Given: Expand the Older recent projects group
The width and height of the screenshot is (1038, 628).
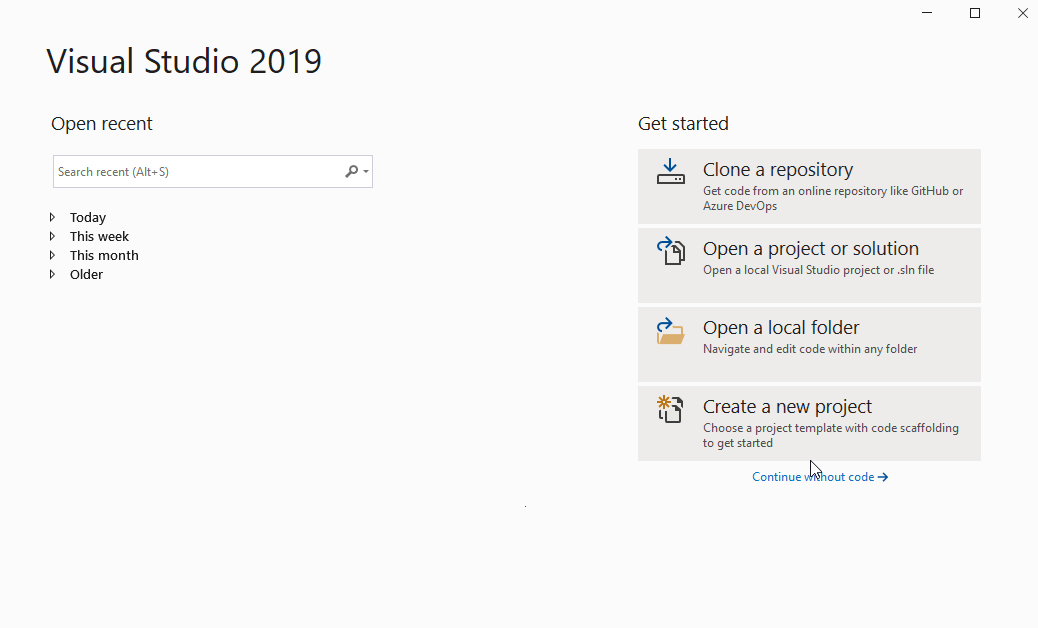Looking at the screenshot, I should [x=53, y=274].
